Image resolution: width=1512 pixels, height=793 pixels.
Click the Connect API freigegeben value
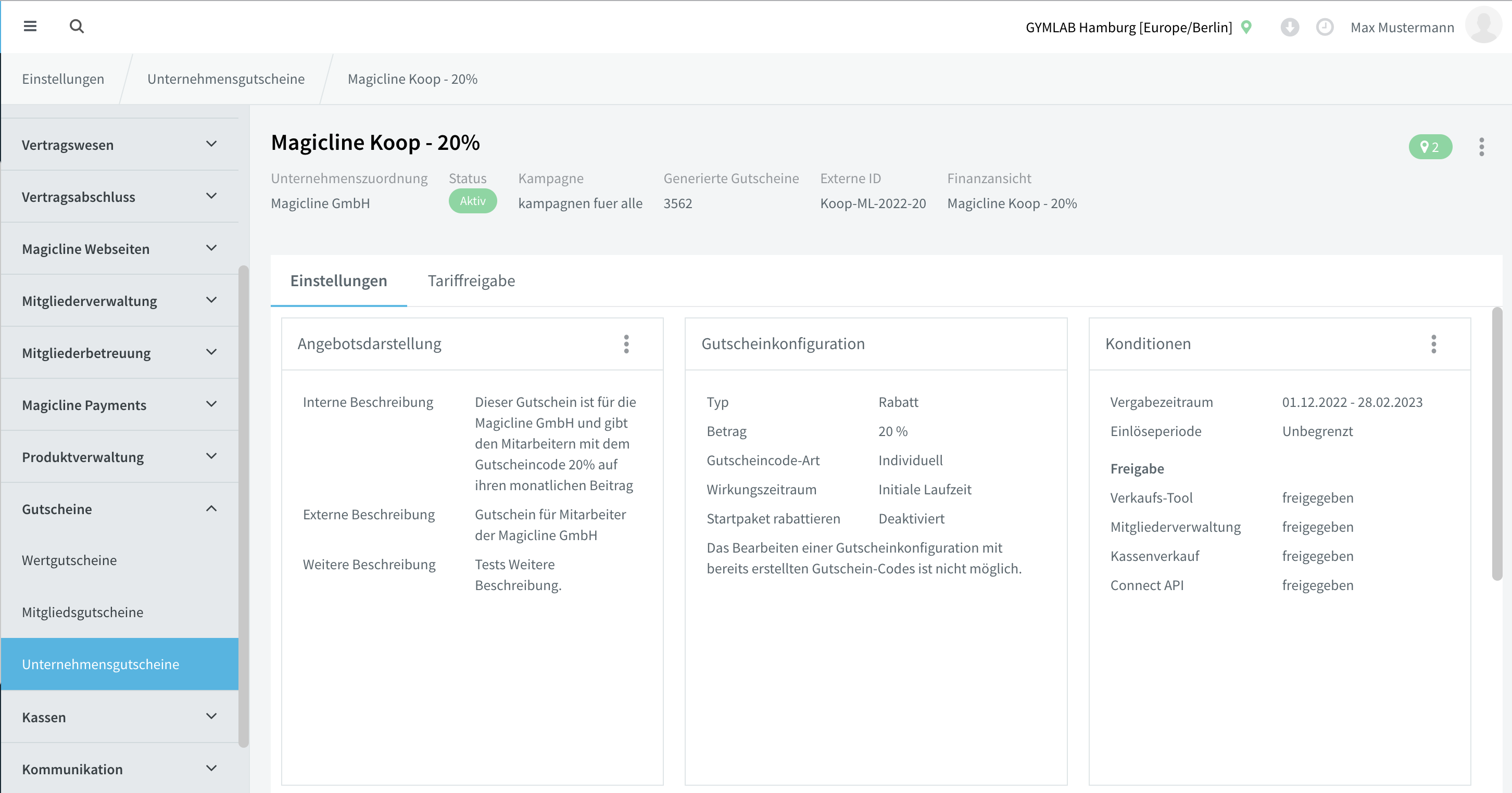[x=1318, y=585]
